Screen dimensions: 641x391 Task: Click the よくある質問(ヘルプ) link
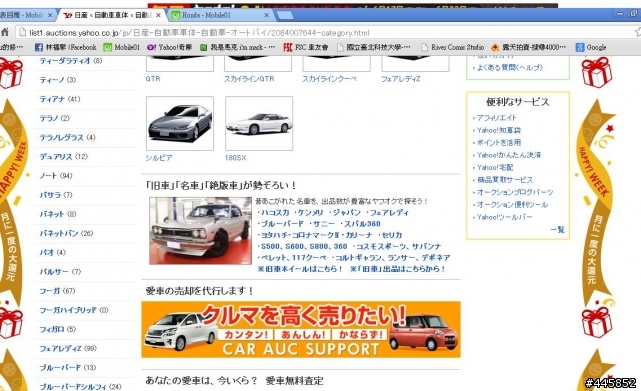[x=510, y=67]
